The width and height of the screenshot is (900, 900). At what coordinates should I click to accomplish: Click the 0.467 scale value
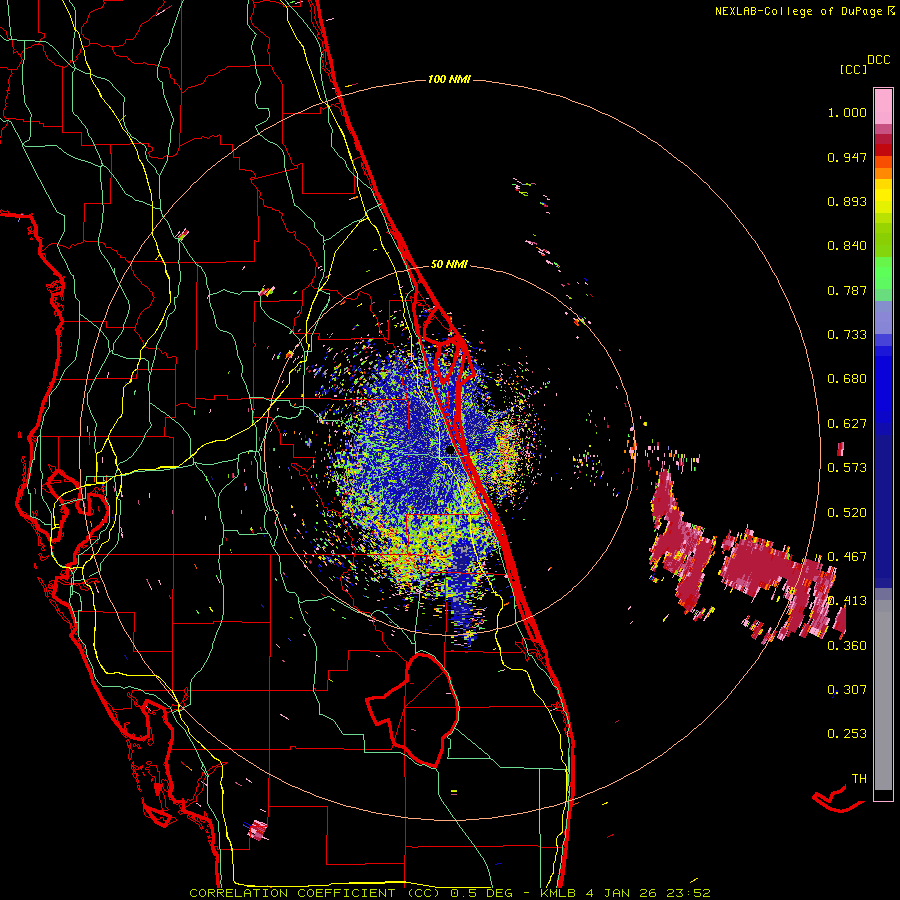coord(847,557)
